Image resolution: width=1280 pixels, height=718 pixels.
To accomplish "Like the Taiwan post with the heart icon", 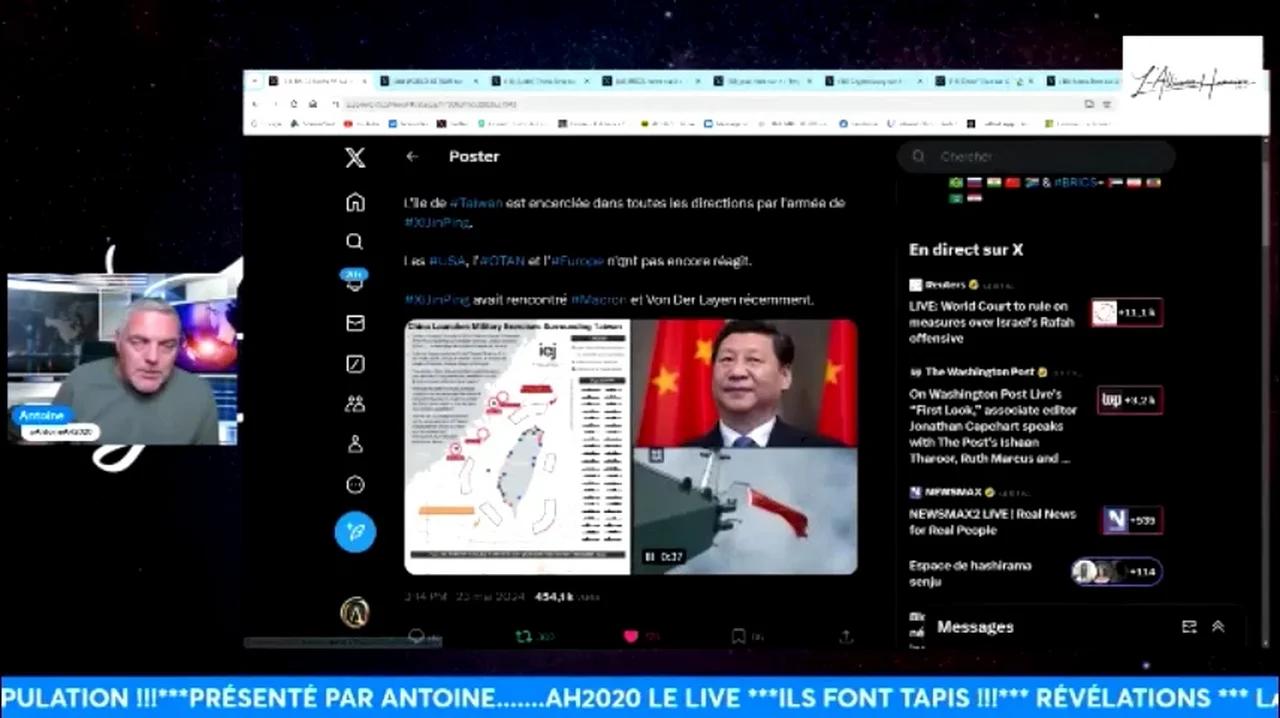I will point(630,636).
